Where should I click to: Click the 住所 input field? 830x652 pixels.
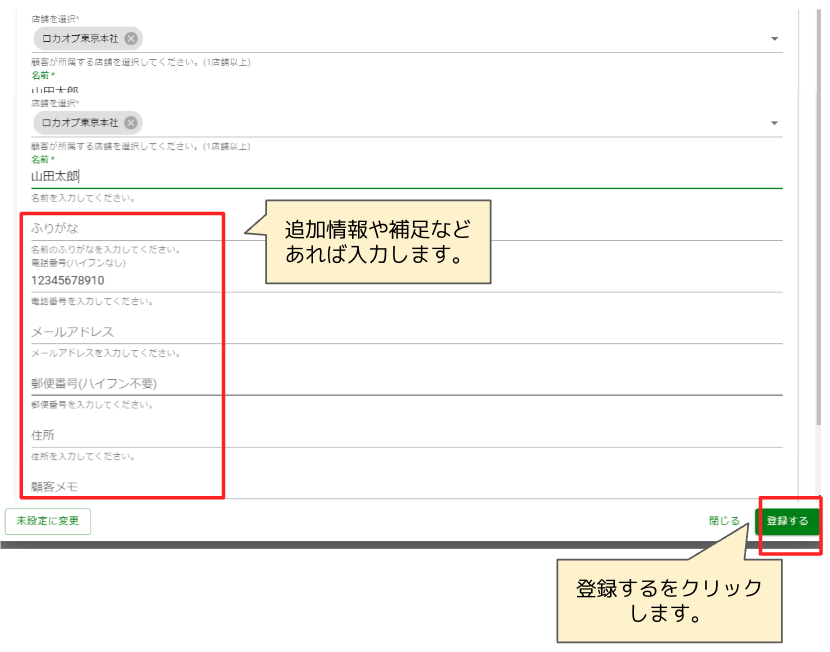[407, 435]
